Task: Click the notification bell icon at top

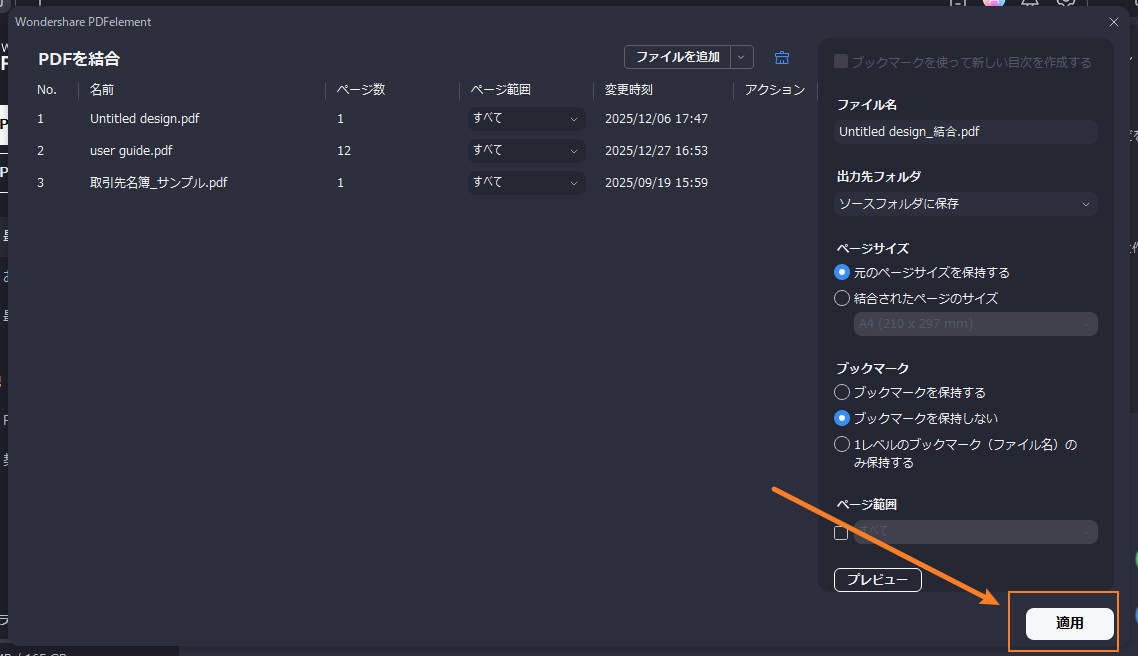Action: 1030,3
